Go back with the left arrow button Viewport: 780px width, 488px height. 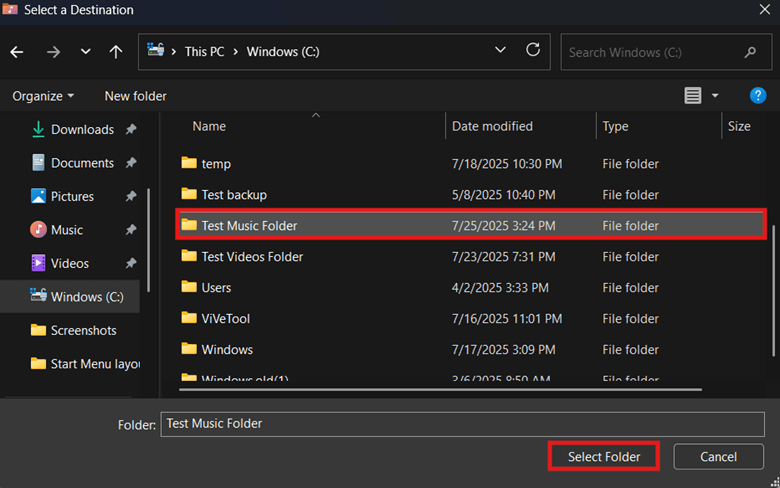(17, 52)
